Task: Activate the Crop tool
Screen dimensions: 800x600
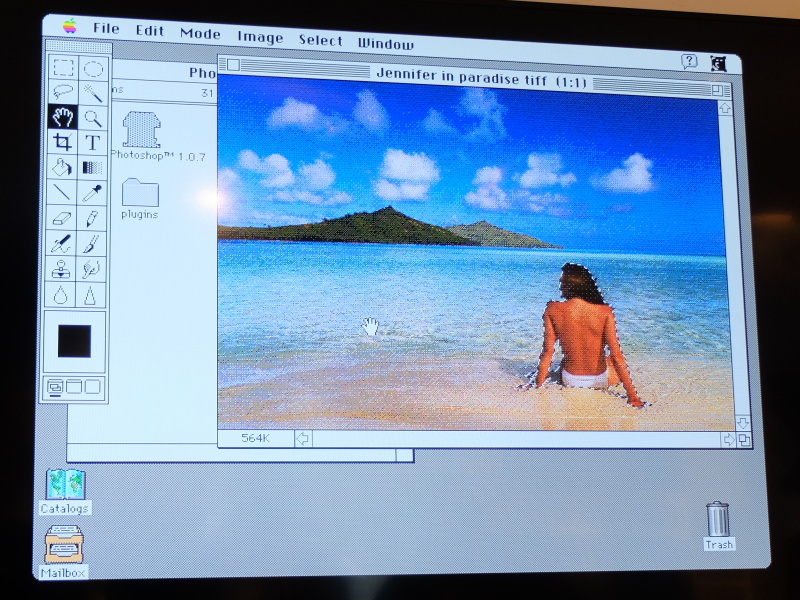Action: [x=62, y=143]
